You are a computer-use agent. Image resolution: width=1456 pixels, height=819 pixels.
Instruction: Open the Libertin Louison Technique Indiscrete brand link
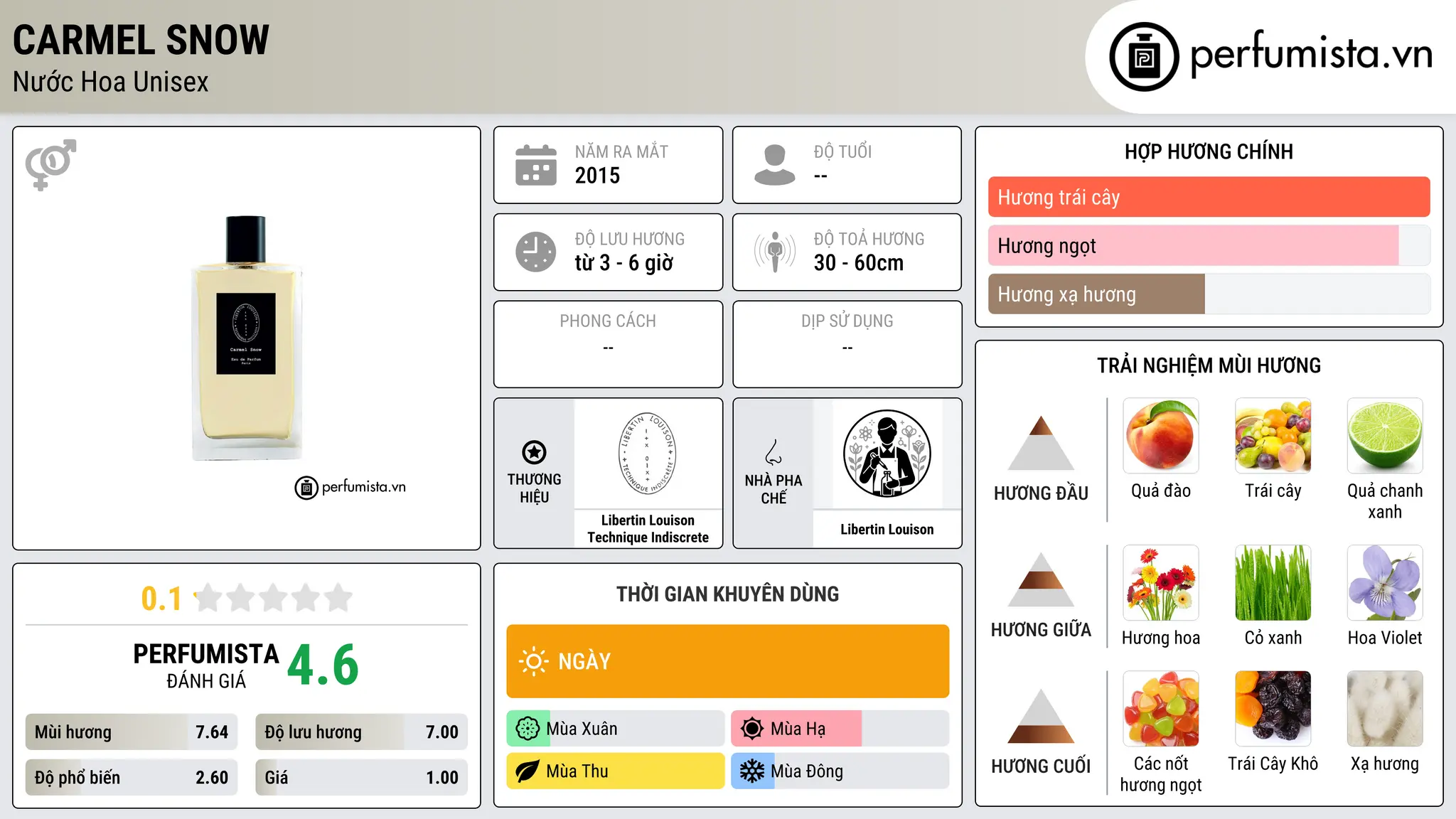pos(648,529)
